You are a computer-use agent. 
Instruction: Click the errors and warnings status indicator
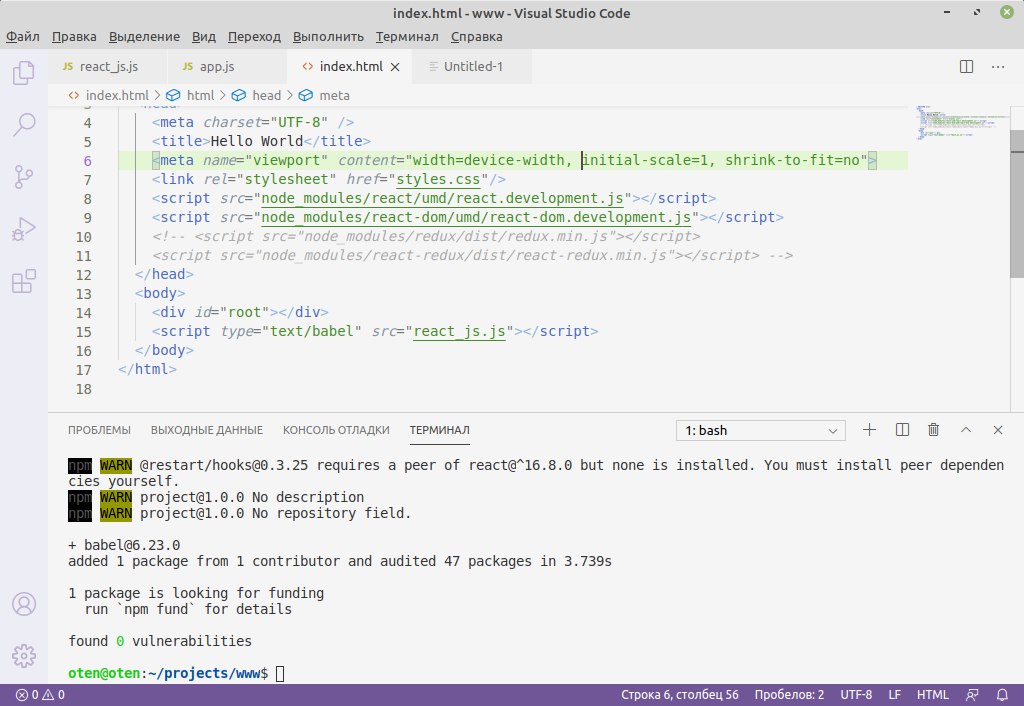[x=40, y=695]
